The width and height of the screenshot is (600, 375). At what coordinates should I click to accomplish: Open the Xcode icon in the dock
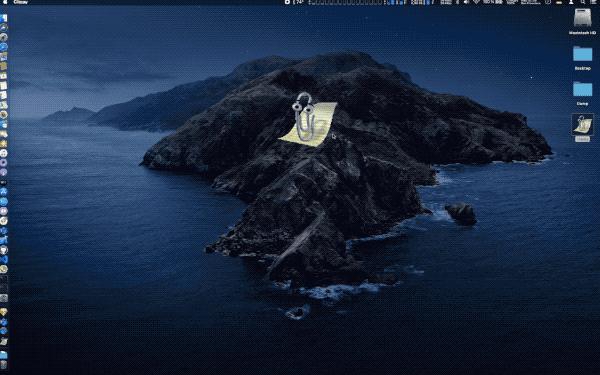(3, 240)
